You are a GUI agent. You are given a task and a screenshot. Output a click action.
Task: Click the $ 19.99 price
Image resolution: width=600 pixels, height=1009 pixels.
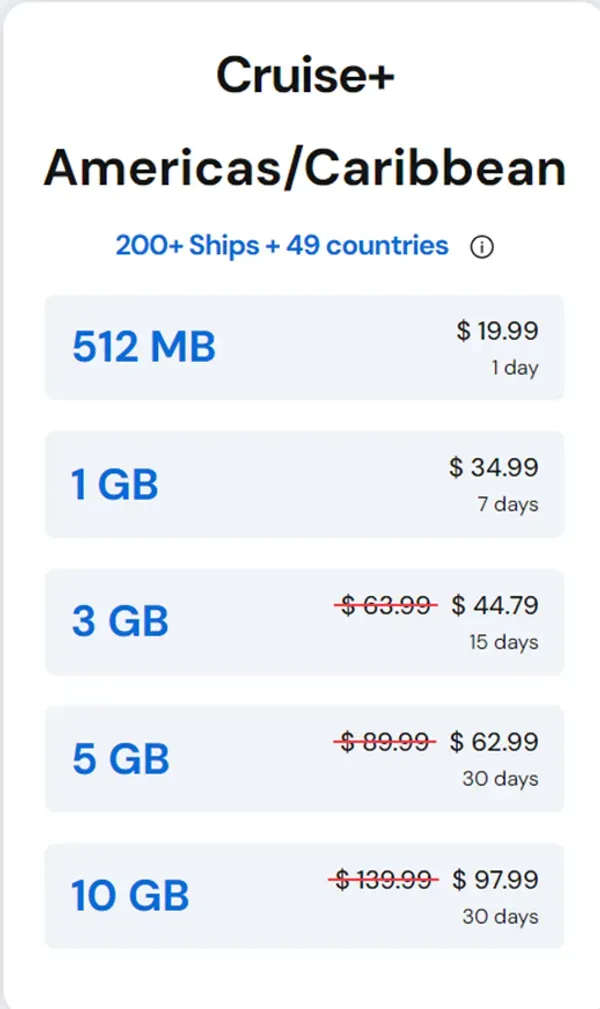click(x=497, y=331)
